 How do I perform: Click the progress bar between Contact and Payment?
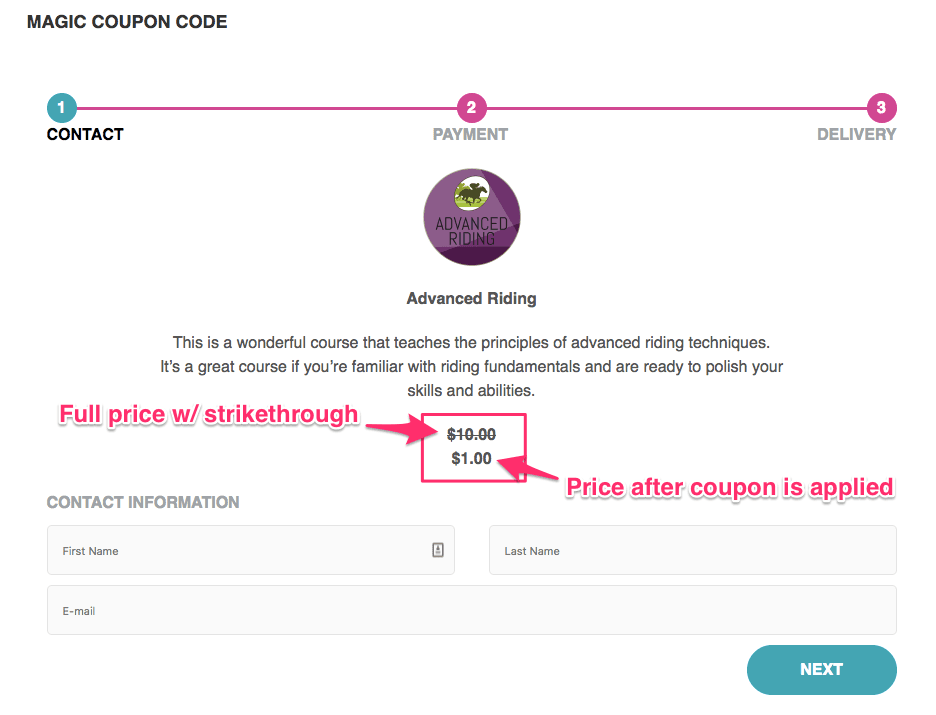click(265, 108)
